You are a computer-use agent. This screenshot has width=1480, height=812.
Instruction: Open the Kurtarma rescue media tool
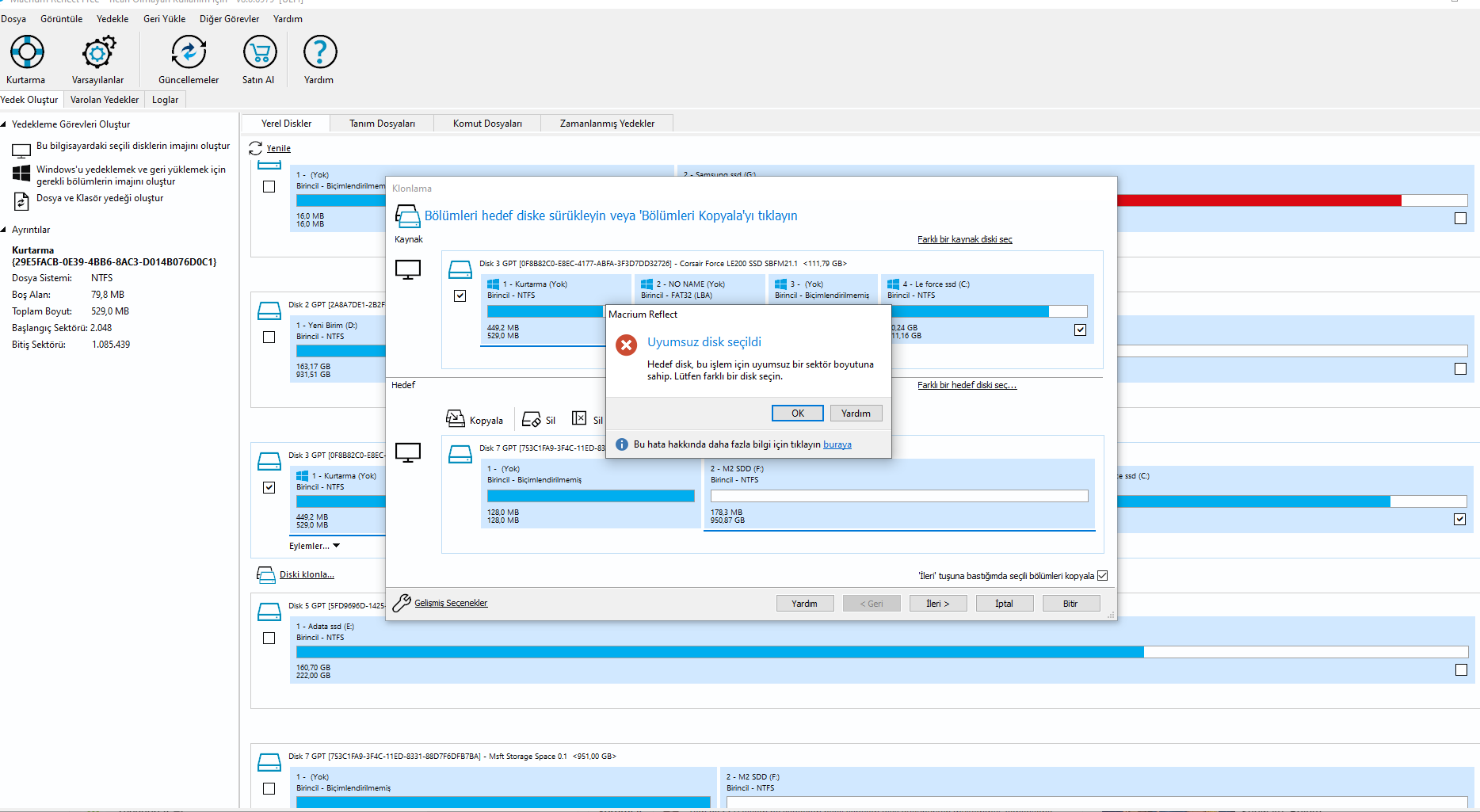click(x=27, y=52)
